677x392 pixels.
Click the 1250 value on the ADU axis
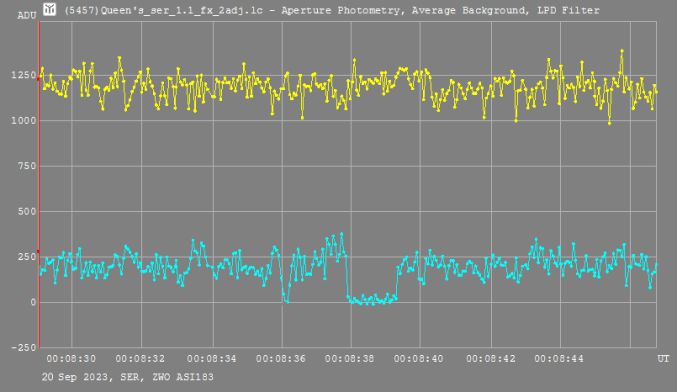[24, 75]
